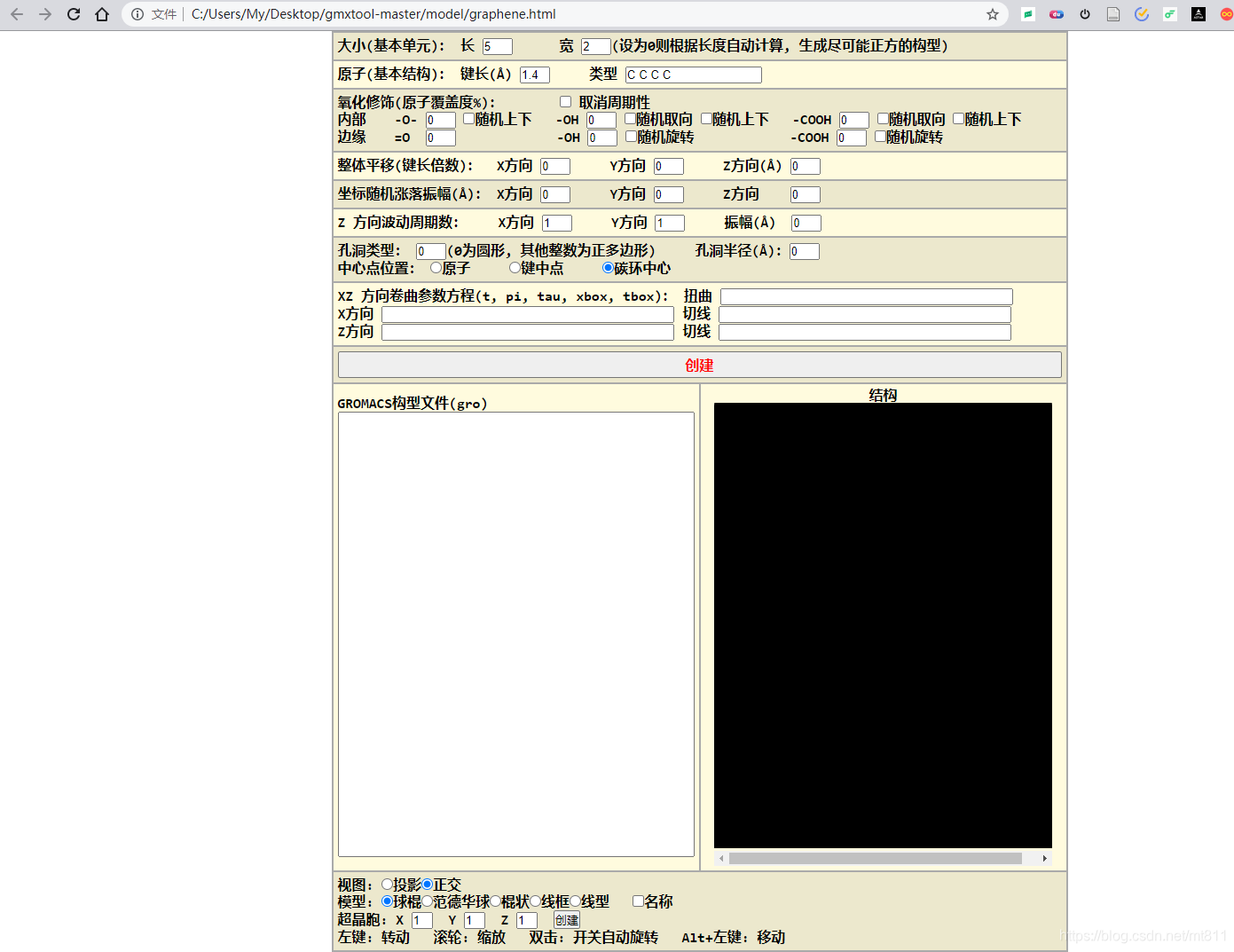Screen dimensions: 1234x952
Task: Click the X方向 curl equation field
Action: (528, 314)
